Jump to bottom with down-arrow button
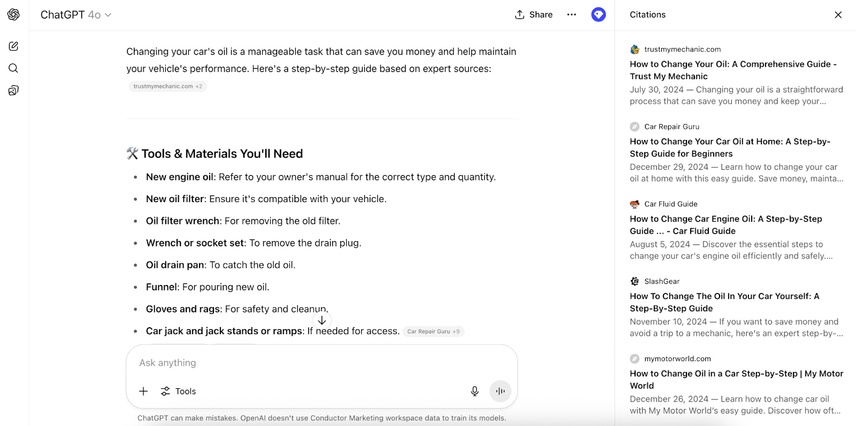Image resolution: width=856 pixels, height=426 pixels. (322, 320)
